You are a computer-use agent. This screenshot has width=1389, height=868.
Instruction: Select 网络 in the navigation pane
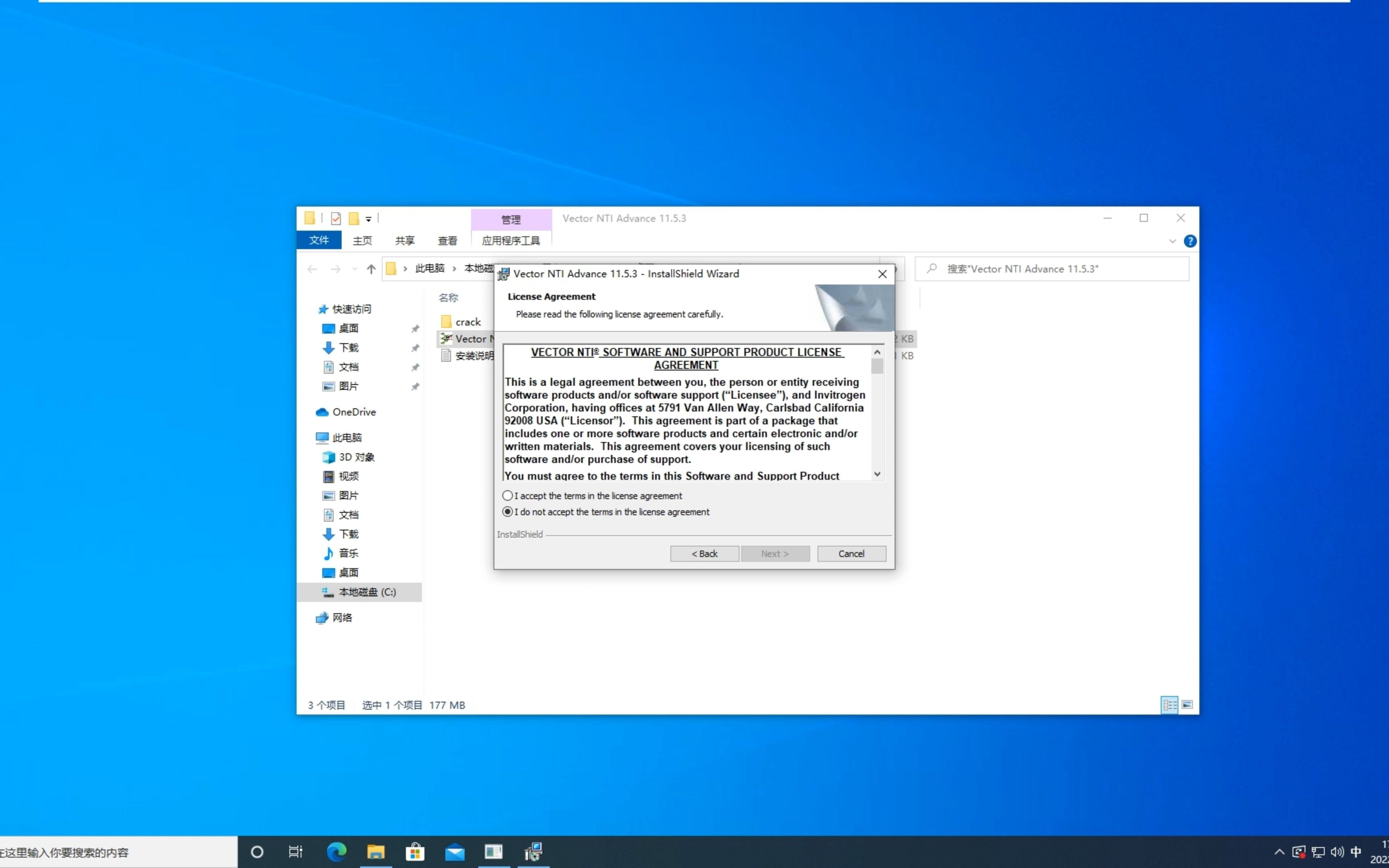(x=342, y=618)
